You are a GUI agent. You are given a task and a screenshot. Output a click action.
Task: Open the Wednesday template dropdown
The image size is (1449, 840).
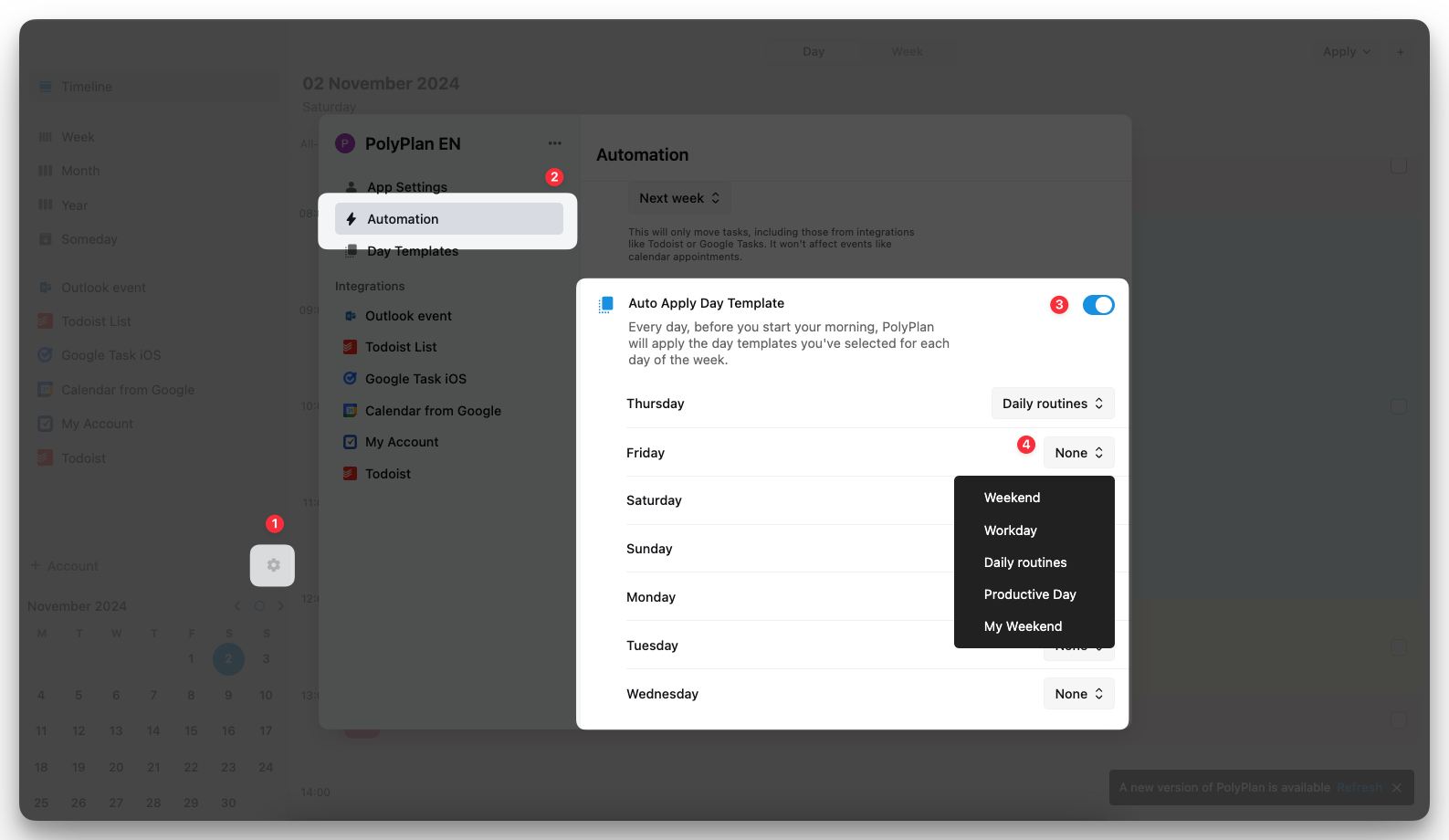pos(1079,694)
